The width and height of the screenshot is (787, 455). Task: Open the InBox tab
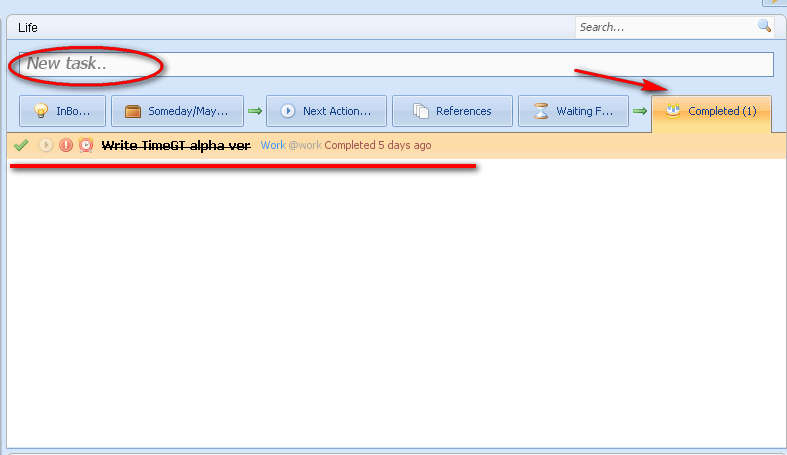pyautogui.click(x=62, y=111)
